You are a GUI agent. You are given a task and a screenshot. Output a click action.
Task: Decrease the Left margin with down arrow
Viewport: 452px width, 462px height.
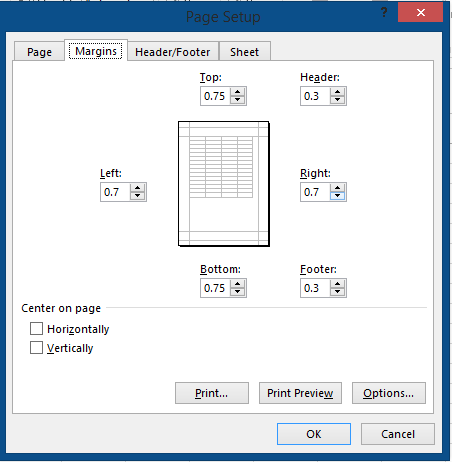[x=137, y=196]
